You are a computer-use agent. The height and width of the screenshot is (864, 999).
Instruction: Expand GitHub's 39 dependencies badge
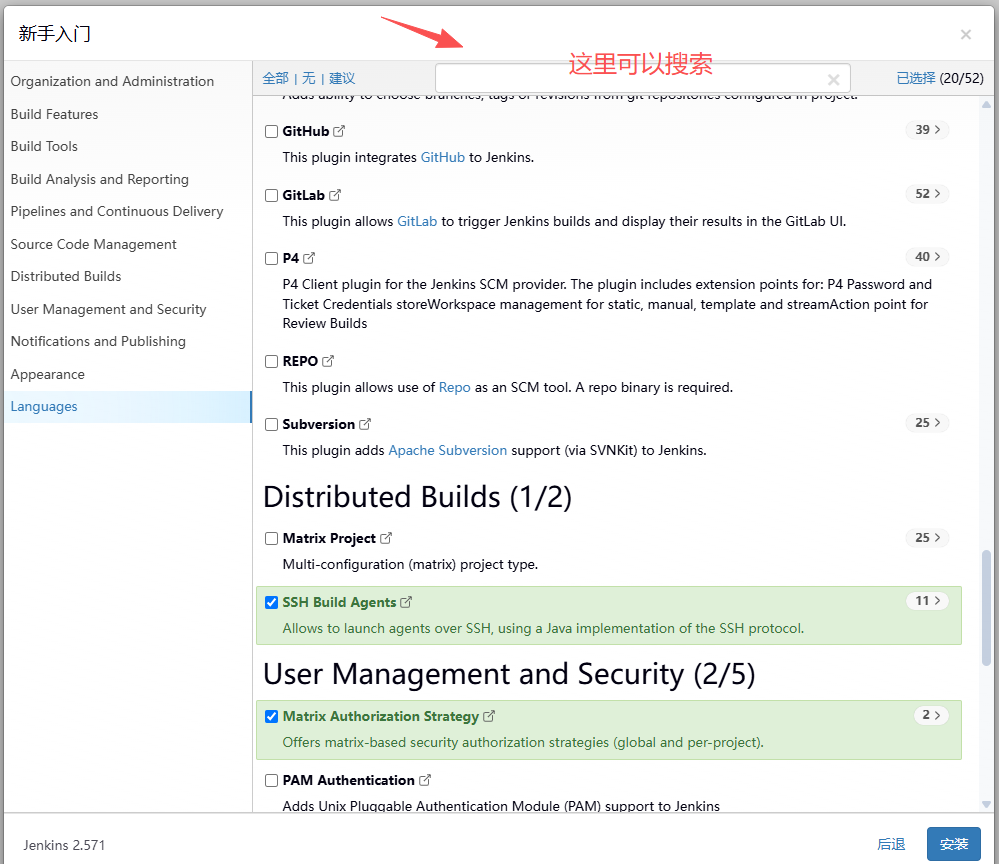point(927,130)
